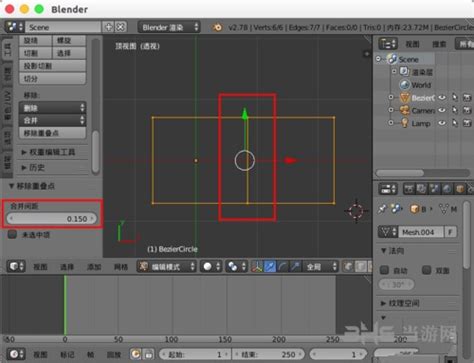Open the Blender 渲染 engine dropdown
Viewport: 474px width, 363px height.
coord(169,27)
